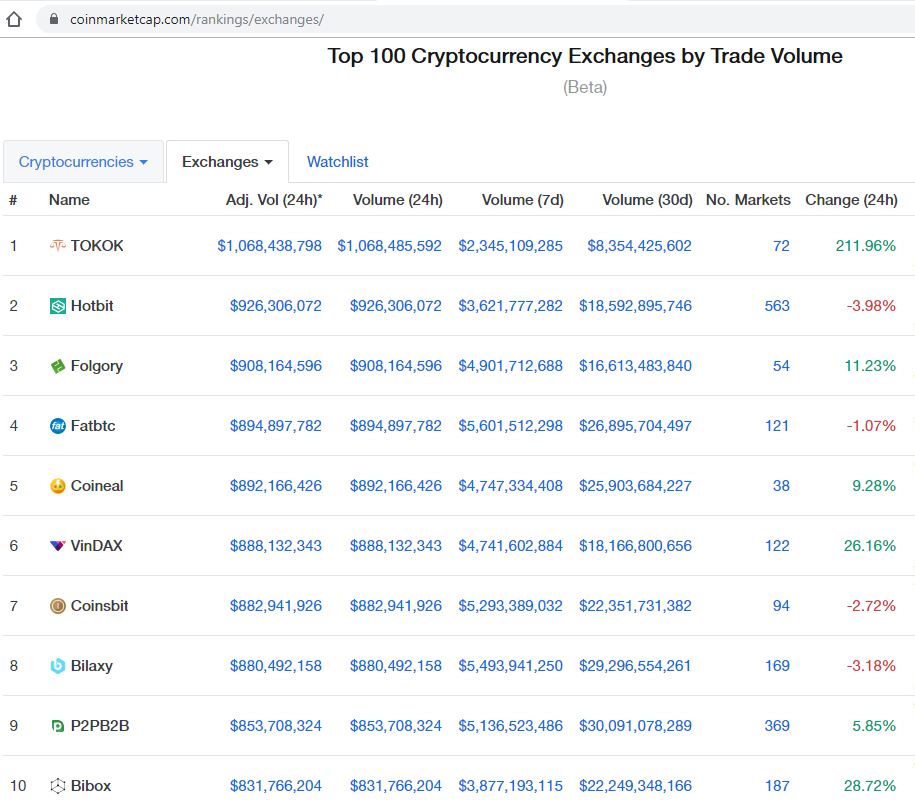Click the Hotbit exchange logo icon
This screenshot has height=809, width=915.
click(57, 306)
